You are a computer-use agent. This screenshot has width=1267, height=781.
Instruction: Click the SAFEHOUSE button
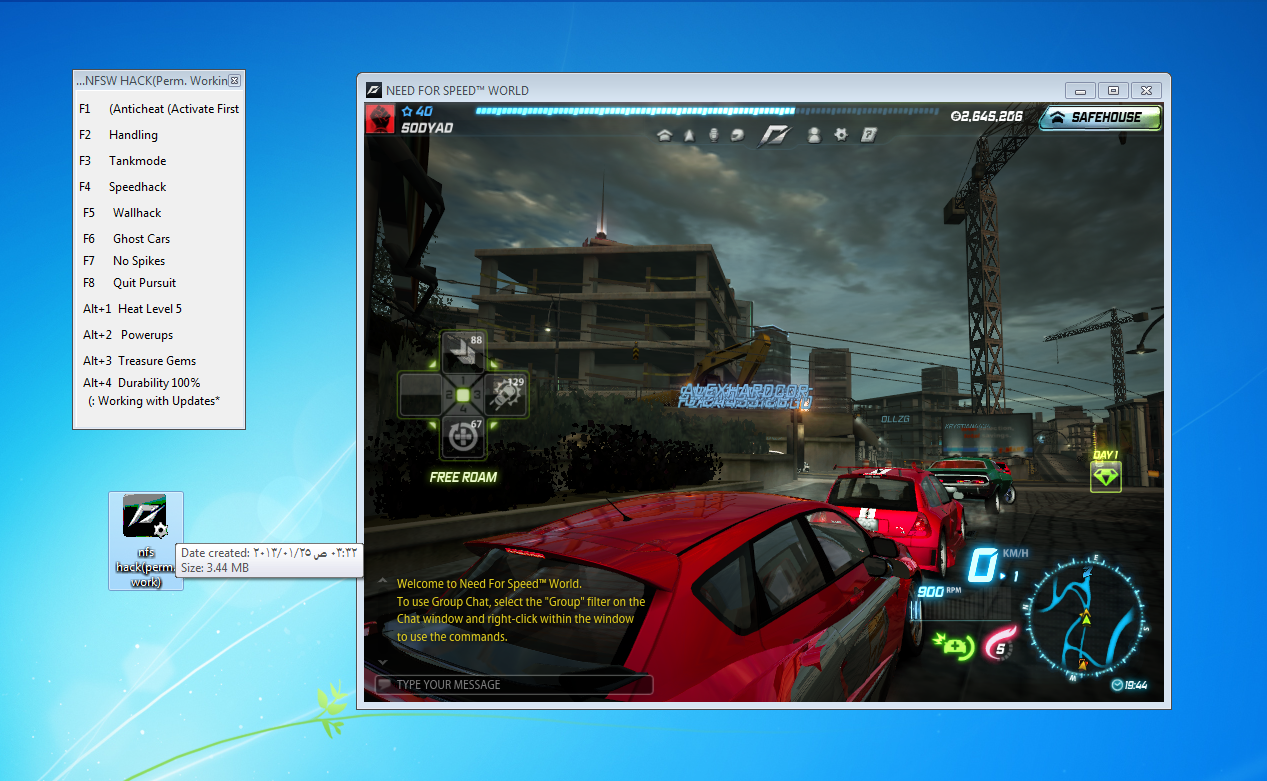(1100, 117)
